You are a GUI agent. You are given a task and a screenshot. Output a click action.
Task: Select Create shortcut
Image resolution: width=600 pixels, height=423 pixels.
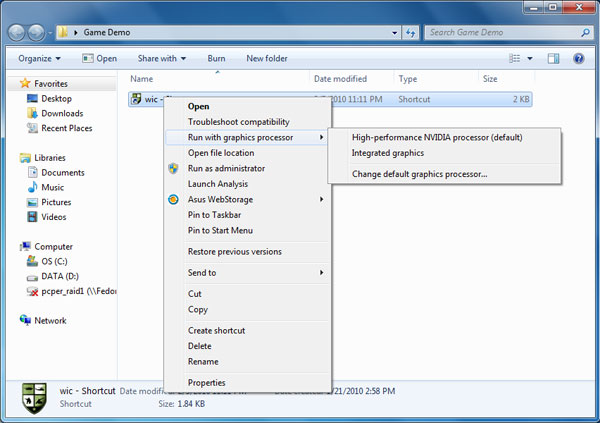point(247,330)
